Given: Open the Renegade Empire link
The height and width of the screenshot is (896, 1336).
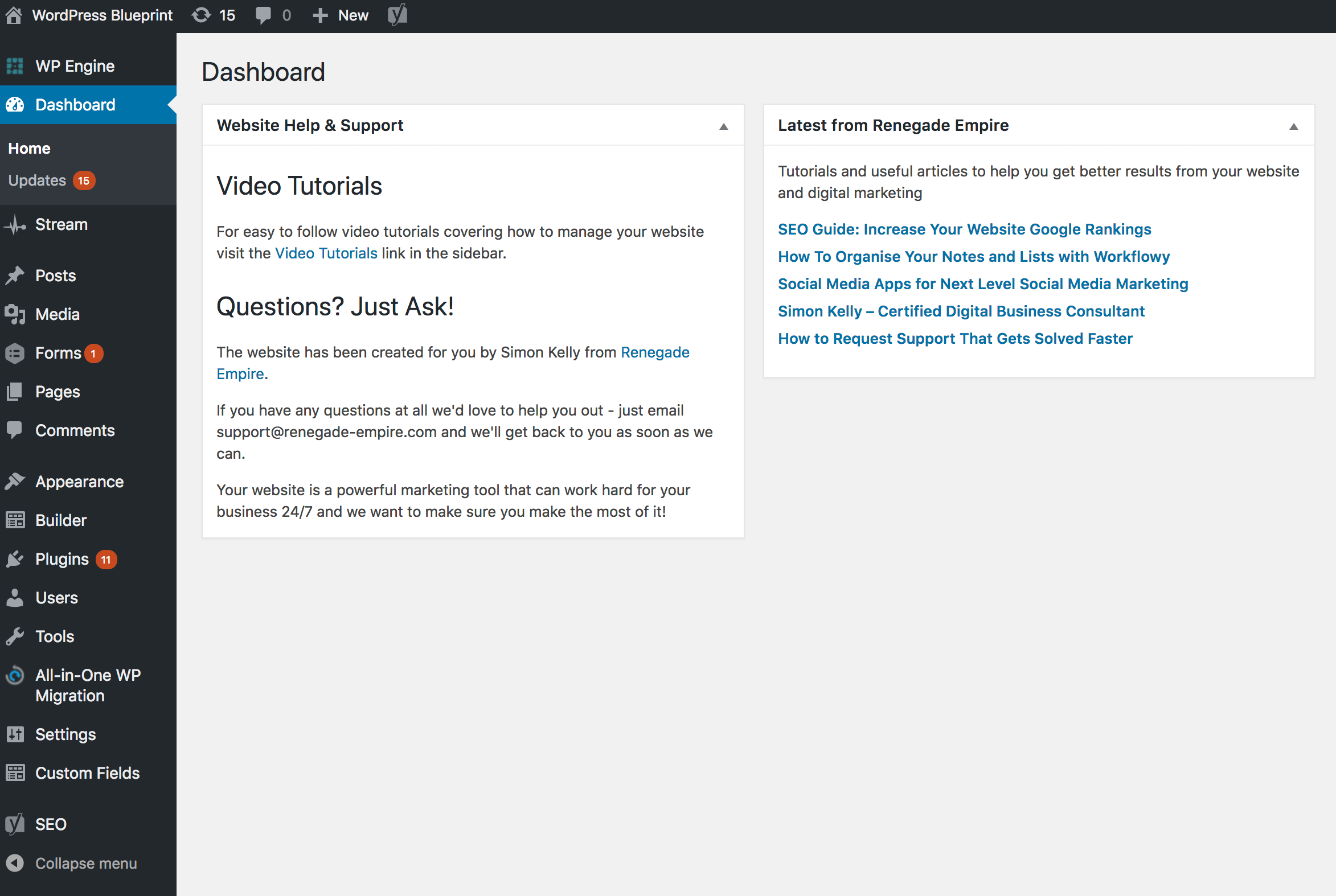Looking at the screenshot, I should [453, 363].
